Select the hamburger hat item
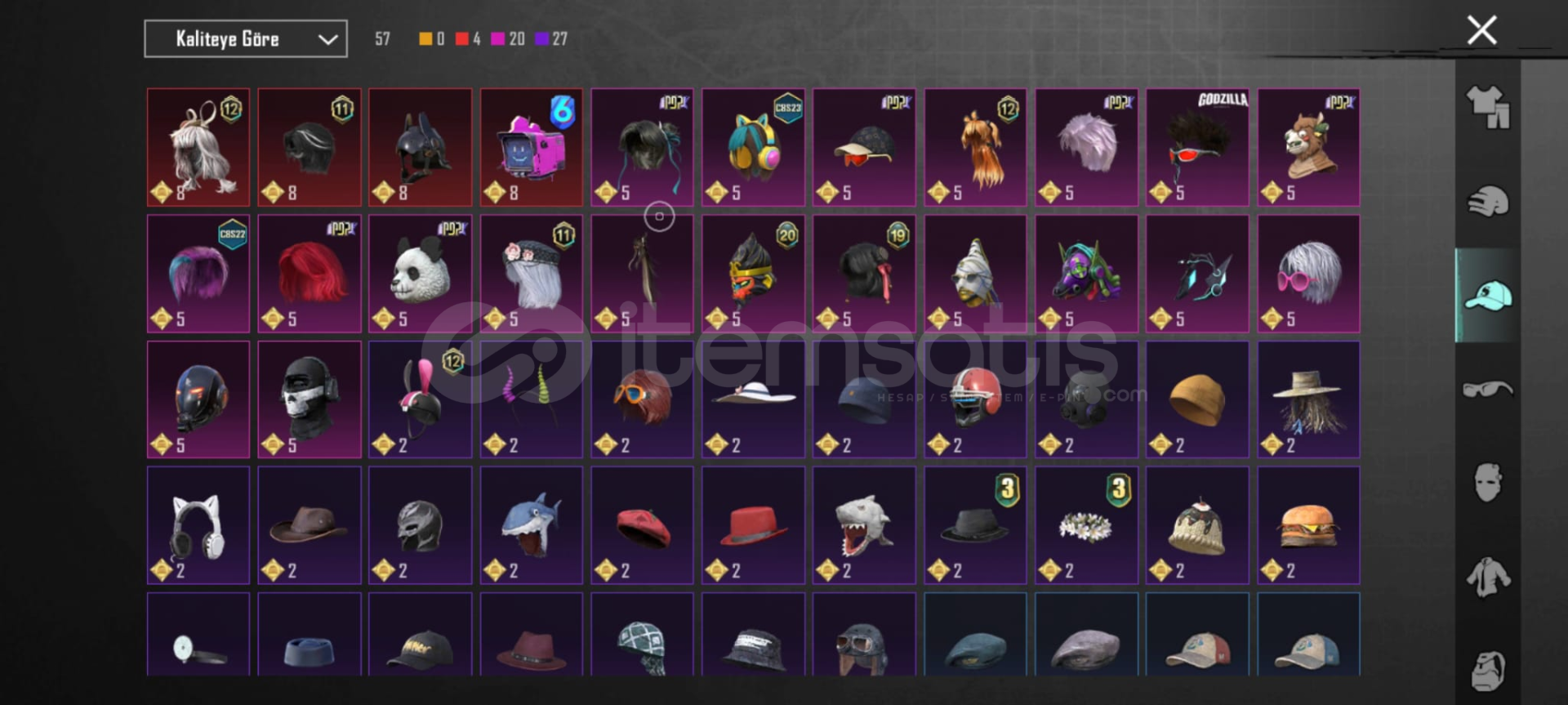The height and width of the screenshot is (705, 1568). click(1308, 525)
